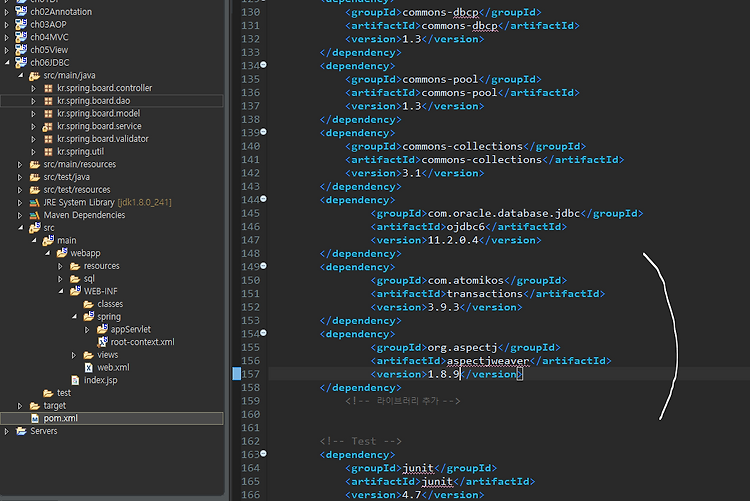
Task: Click the kr.spring.util package icon
Action: point(48,152)
